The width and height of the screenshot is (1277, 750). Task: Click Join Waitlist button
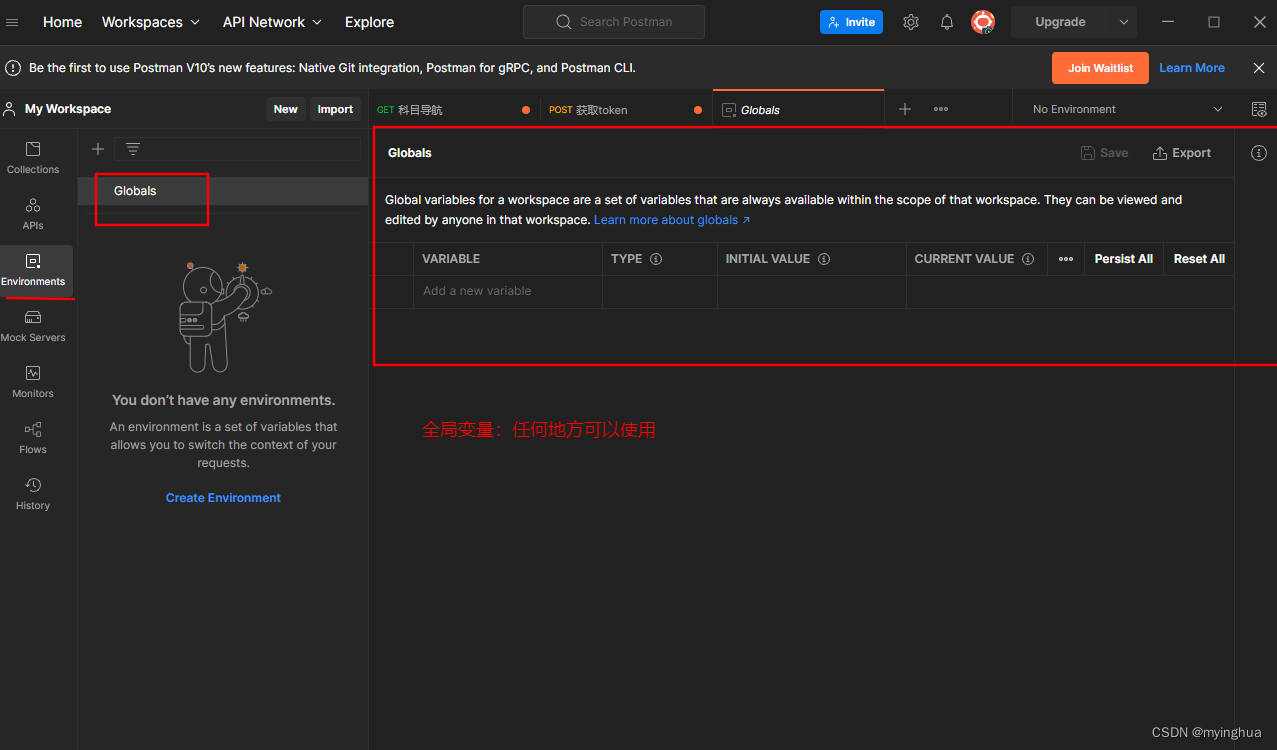pyautogui.click(x=1100, y=68)
